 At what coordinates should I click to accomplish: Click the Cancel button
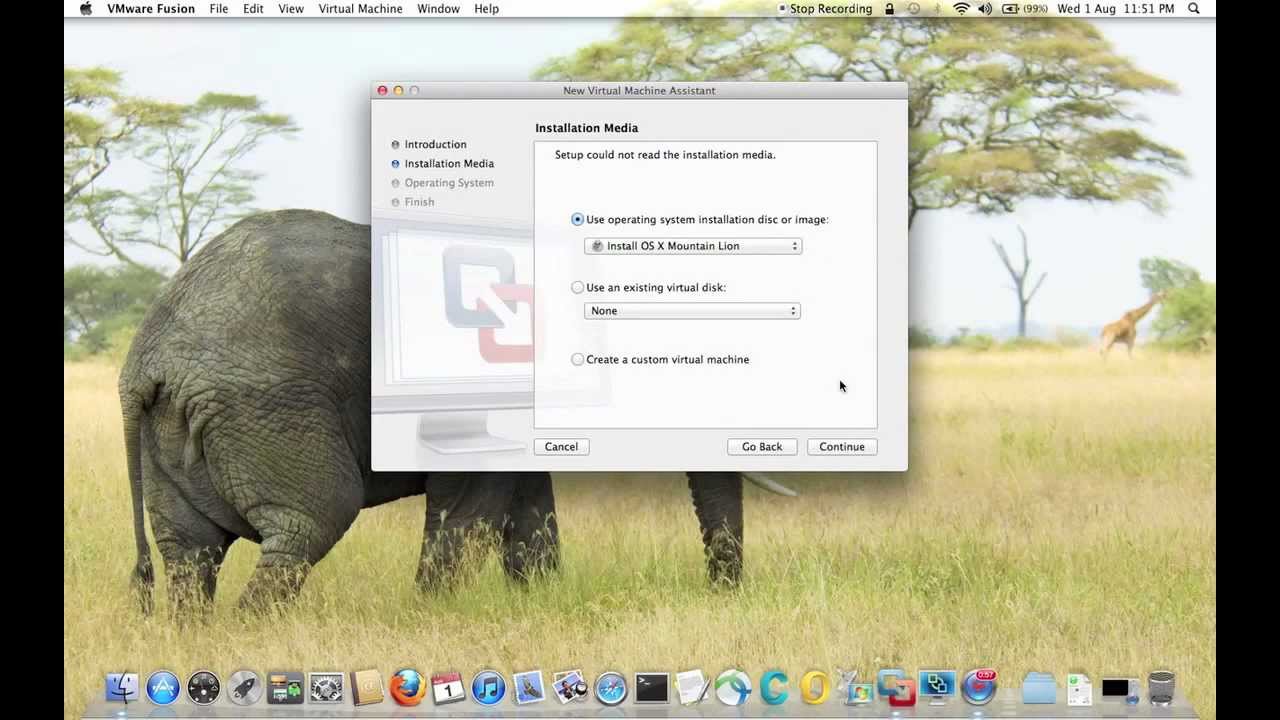coord(561,447)
